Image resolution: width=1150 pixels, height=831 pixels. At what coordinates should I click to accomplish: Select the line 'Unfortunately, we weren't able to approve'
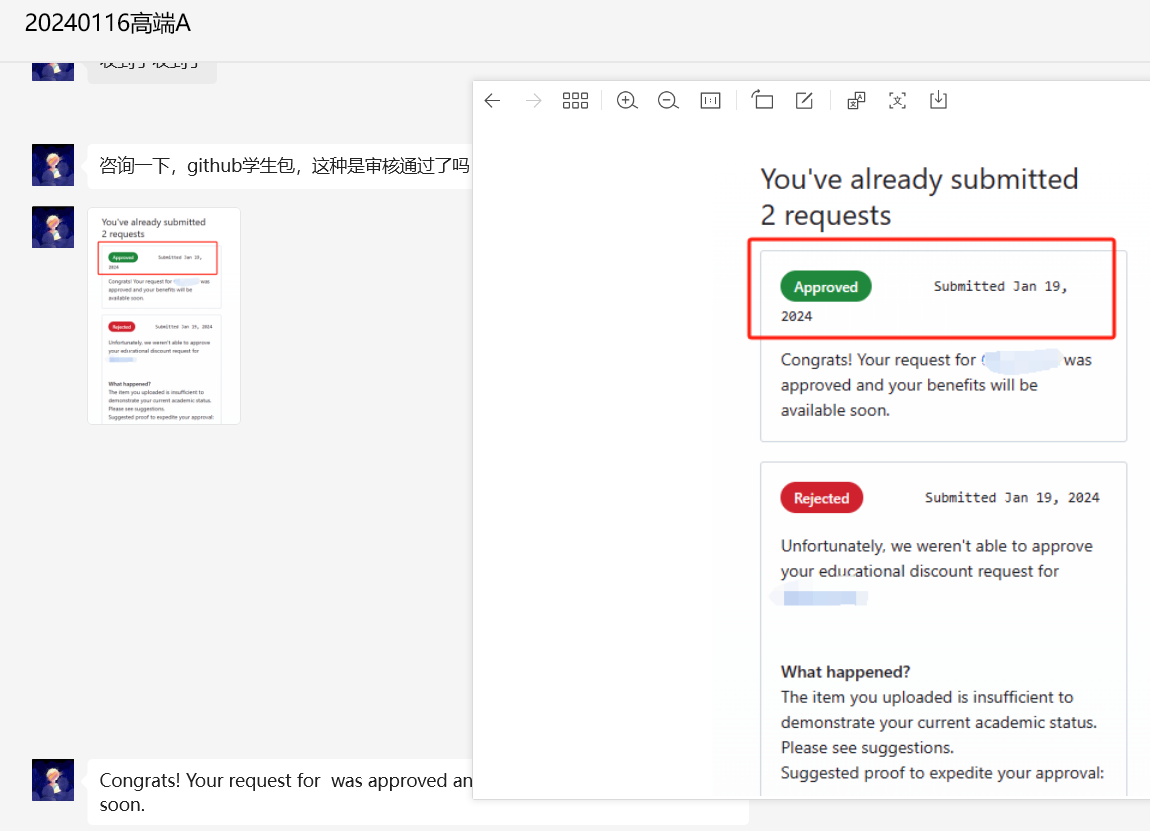(937, 546)
